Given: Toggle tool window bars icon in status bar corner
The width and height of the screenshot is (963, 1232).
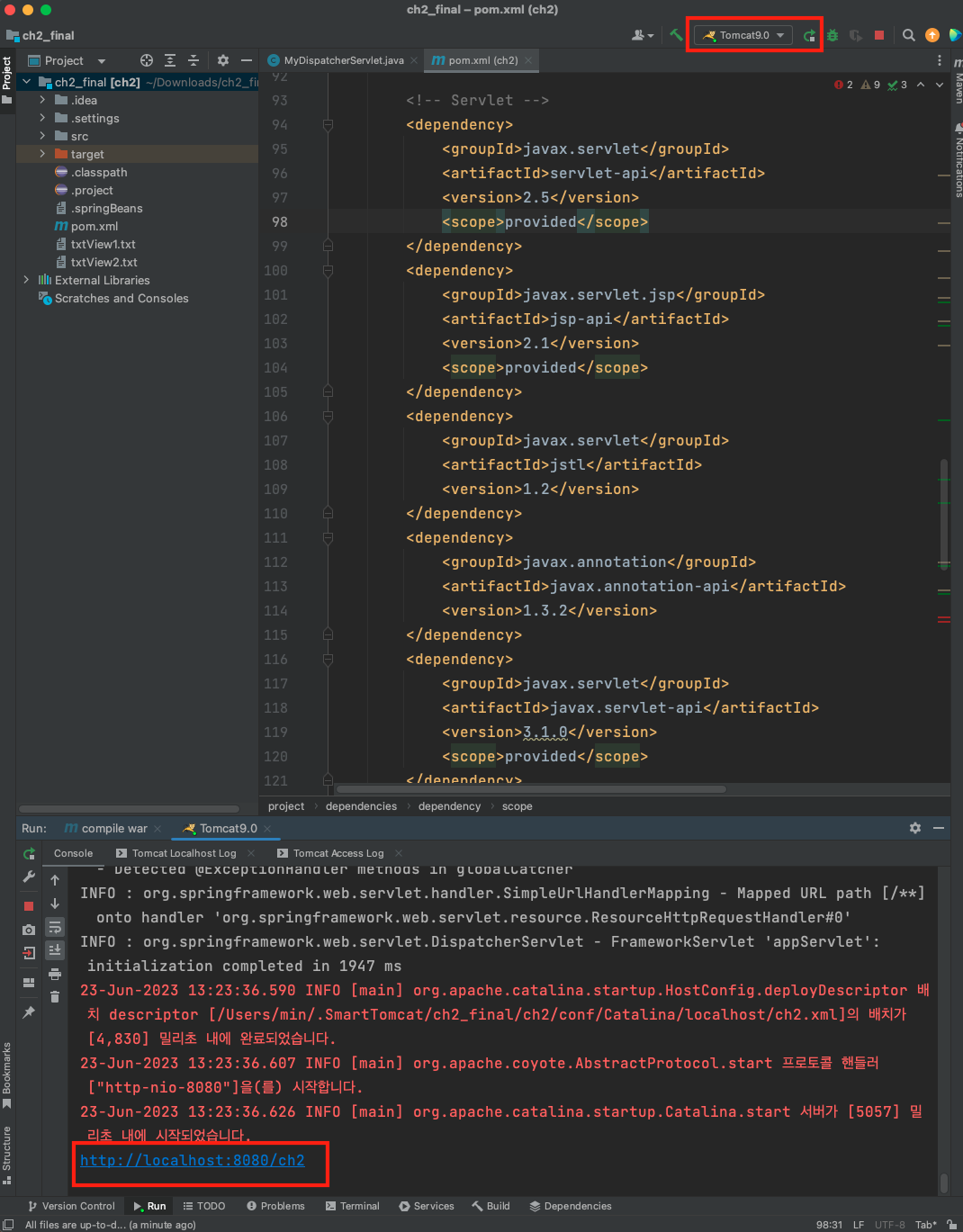Looking at the screenshot, I should click(8, 1224).
